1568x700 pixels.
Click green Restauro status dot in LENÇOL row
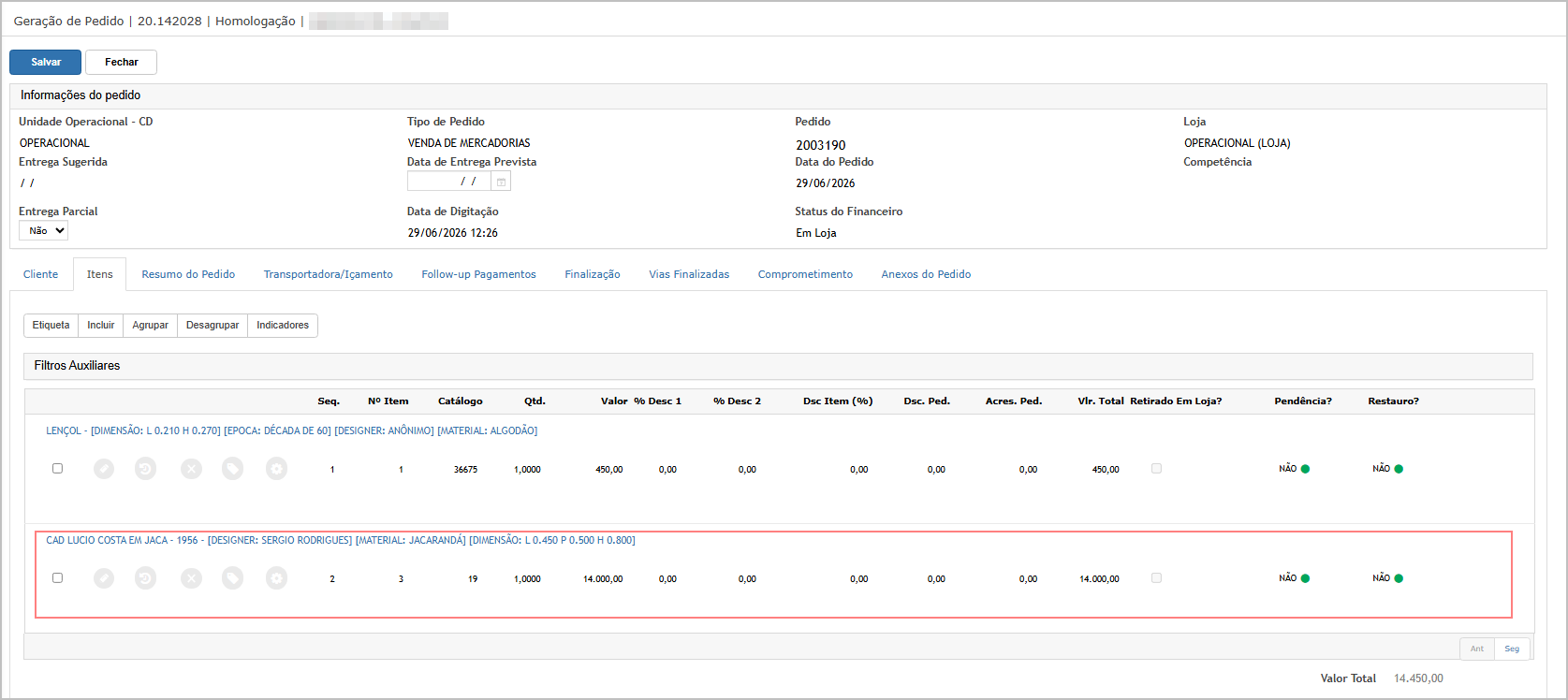pos(1399,469)
